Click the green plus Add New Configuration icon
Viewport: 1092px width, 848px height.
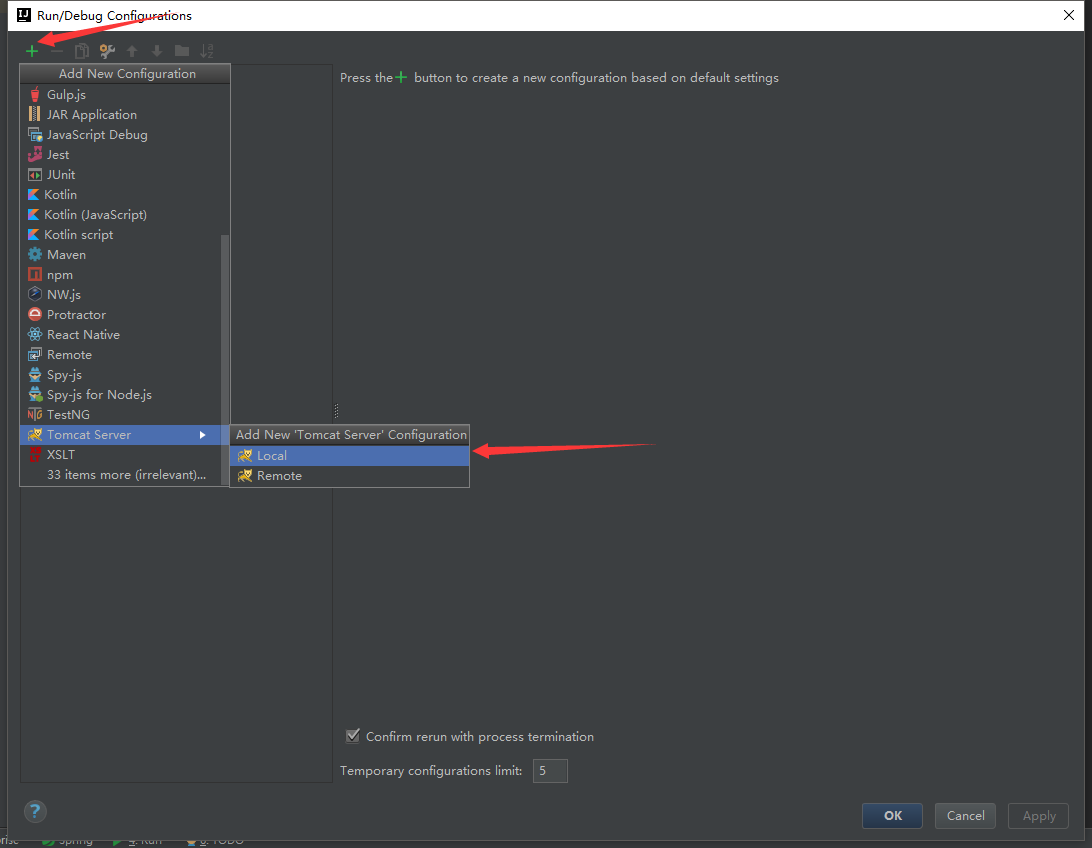(x=32, y=51)
